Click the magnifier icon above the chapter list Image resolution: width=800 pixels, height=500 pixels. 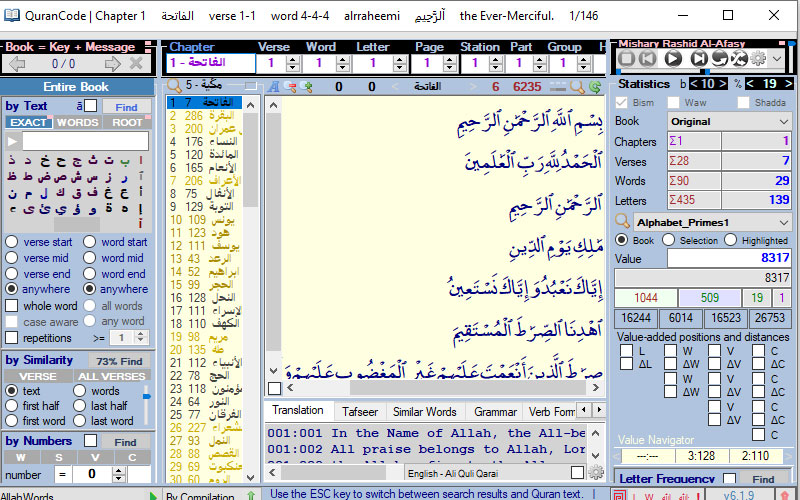(x=173, y=87)
